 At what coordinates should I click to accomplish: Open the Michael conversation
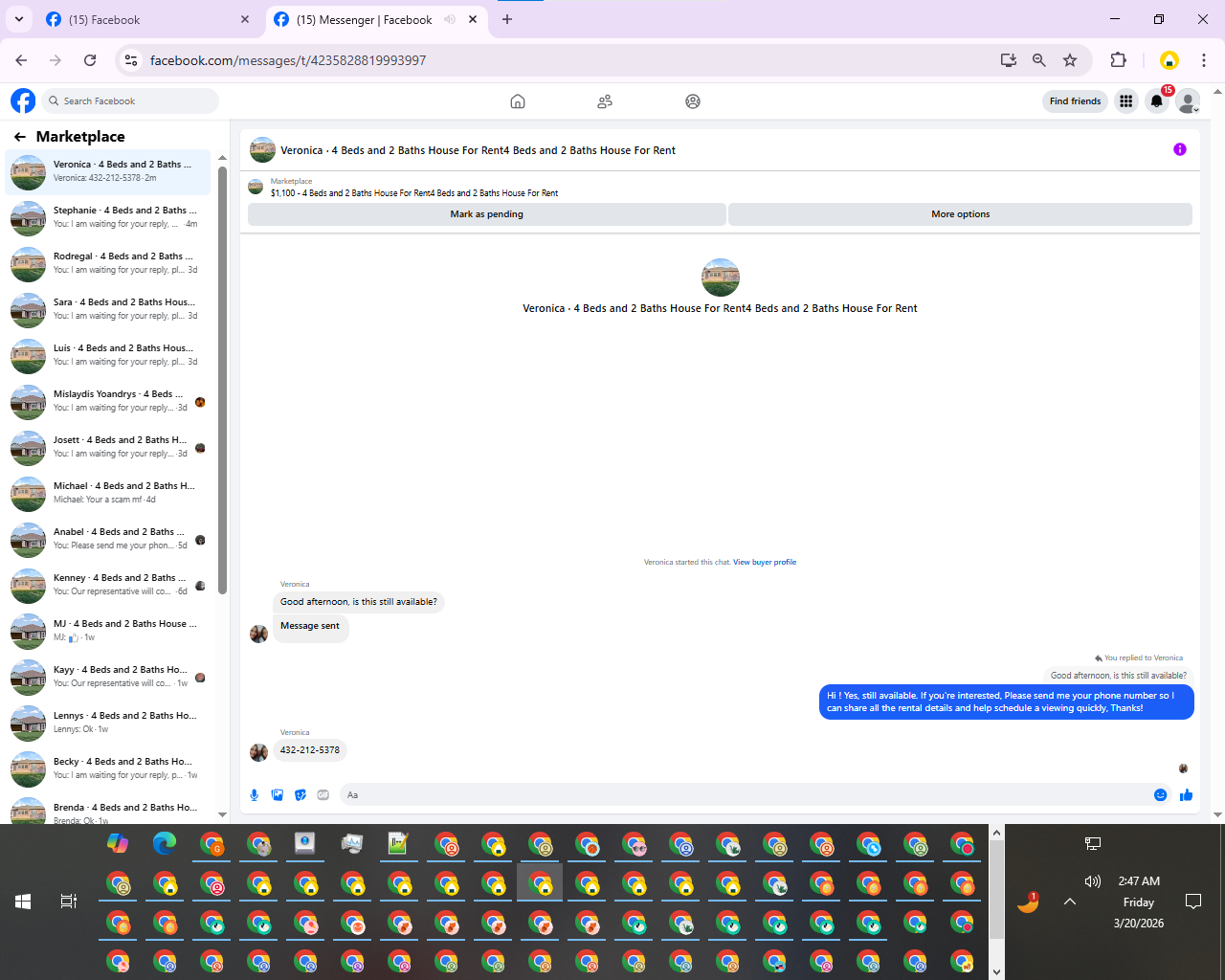coord(108,494)
